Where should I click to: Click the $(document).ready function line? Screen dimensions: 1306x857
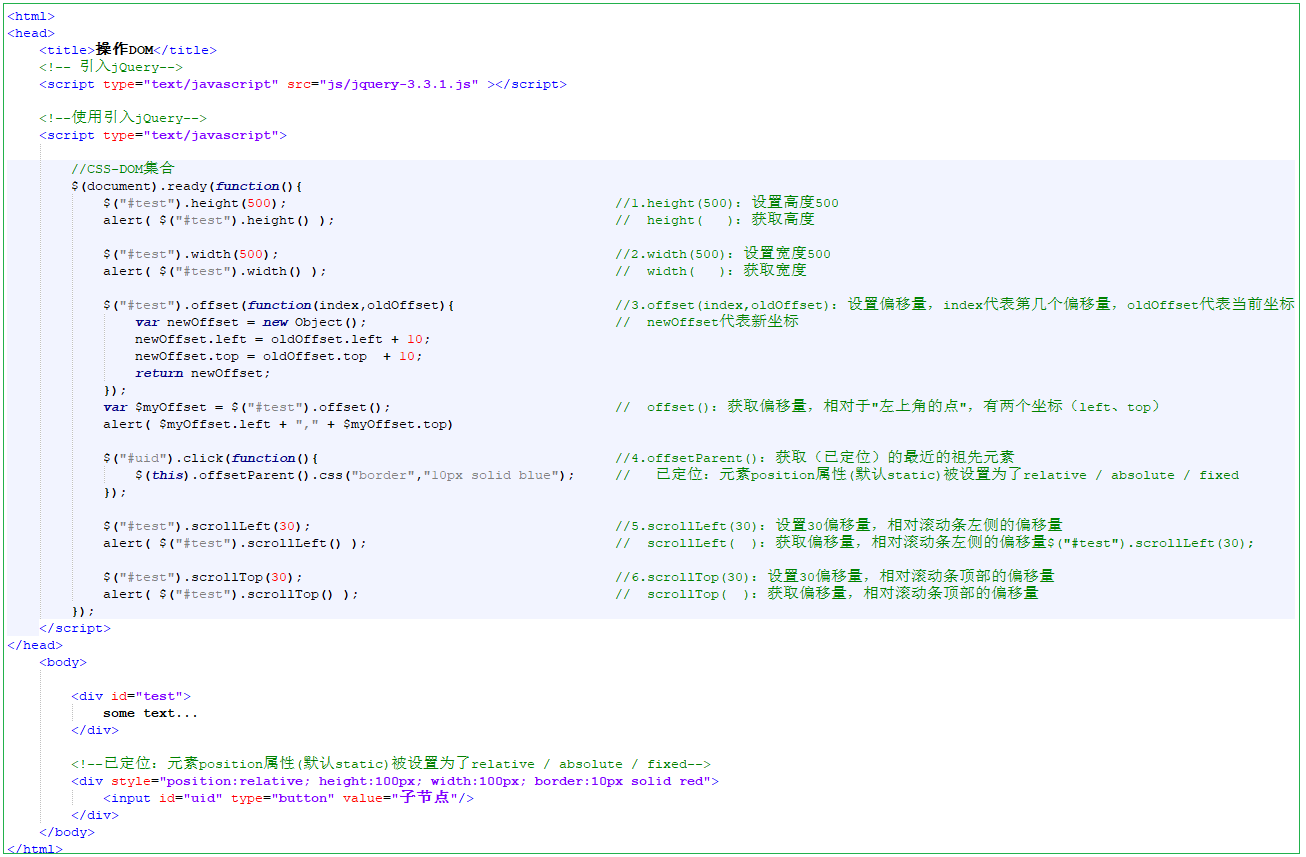pyautogui.click(x=186, y=186)
